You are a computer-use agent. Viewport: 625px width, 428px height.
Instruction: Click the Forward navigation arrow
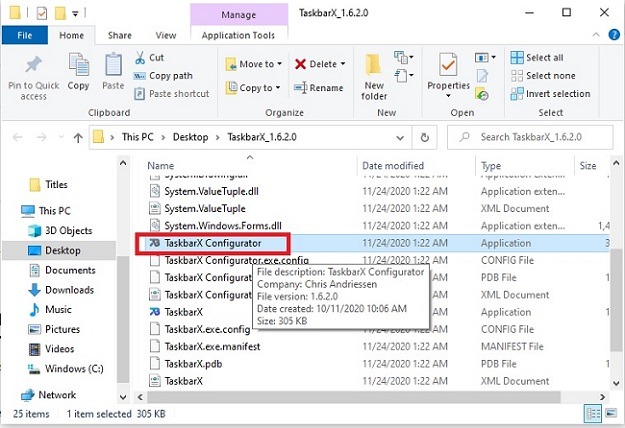(41, 137)
